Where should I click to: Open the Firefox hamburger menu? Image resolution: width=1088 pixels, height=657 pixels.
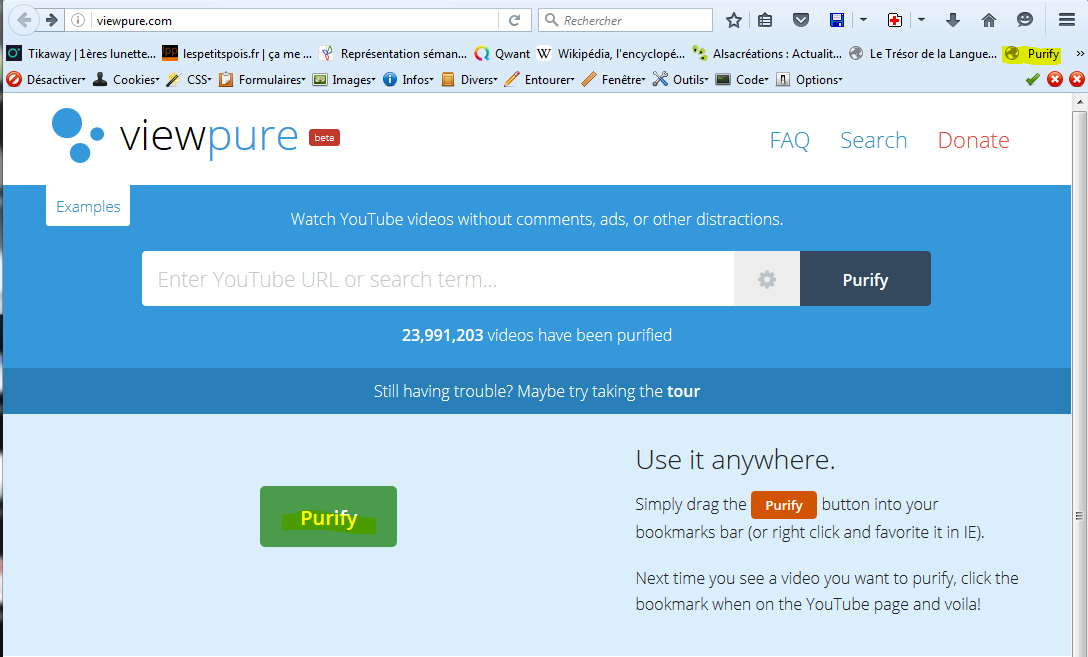[x=1066, y=20]
